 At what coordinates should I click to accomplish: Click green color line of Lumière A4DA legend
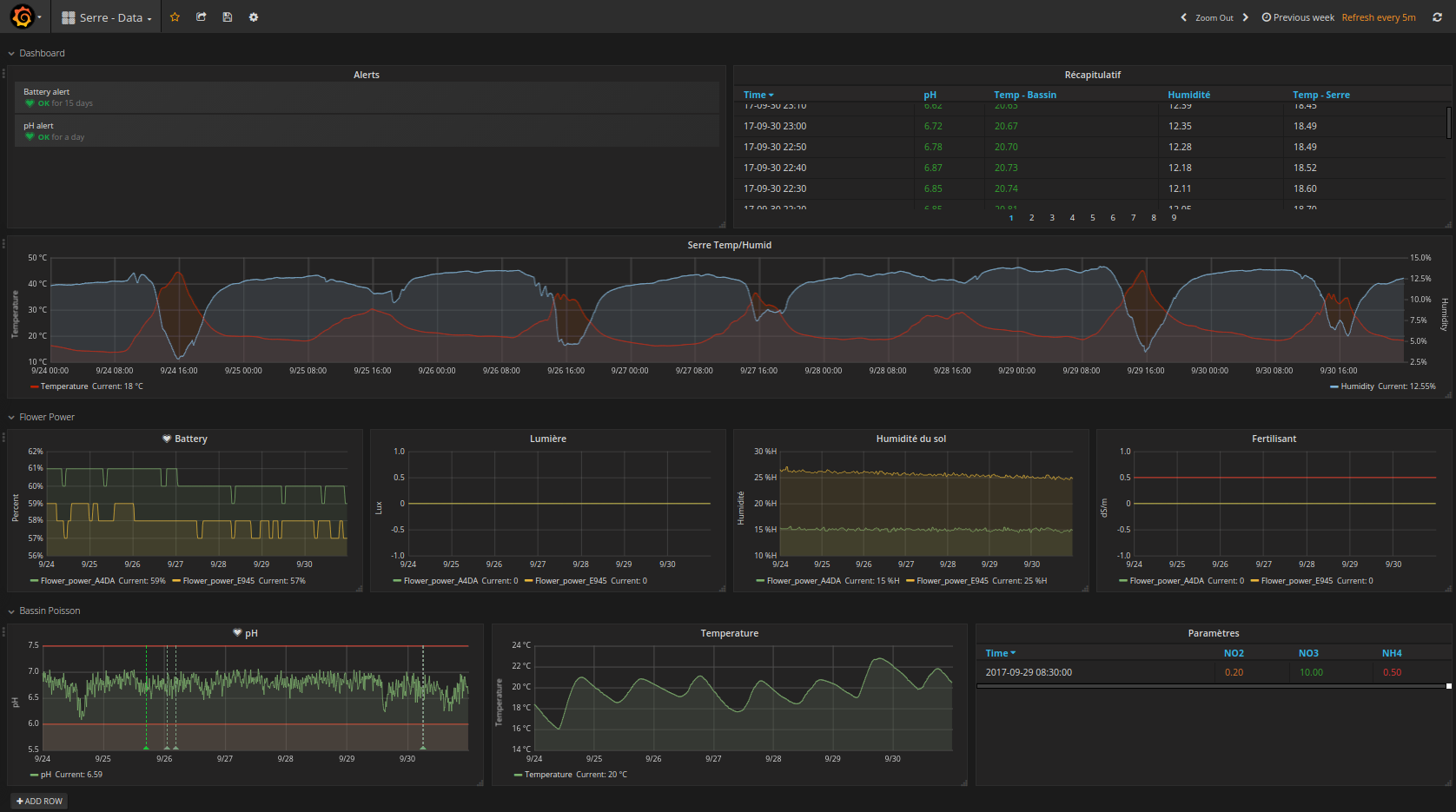[397, 581]
